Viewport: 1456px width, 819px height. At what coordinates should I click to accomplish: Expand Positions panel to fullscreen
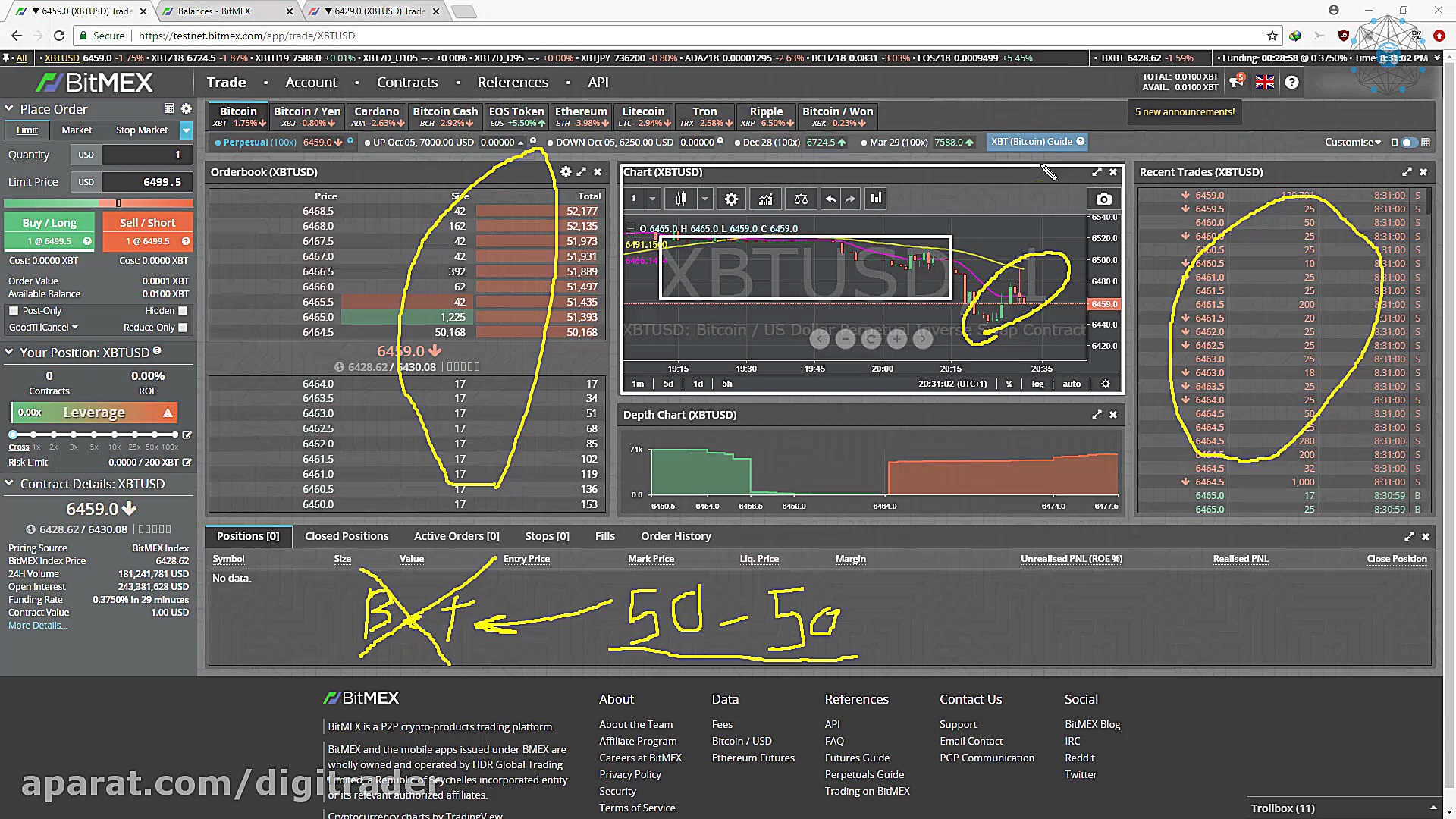point(1409,536)
